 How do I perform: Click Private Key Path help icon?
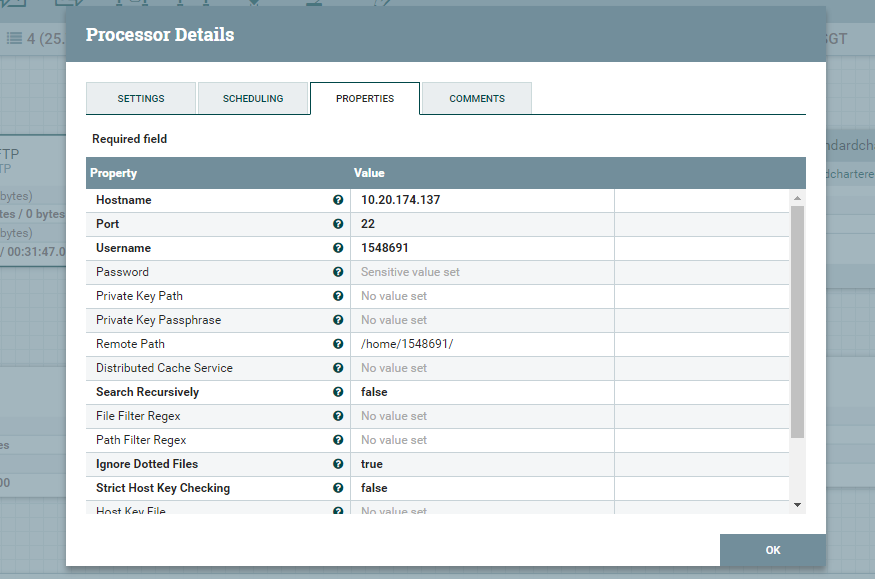click(338, 296)
